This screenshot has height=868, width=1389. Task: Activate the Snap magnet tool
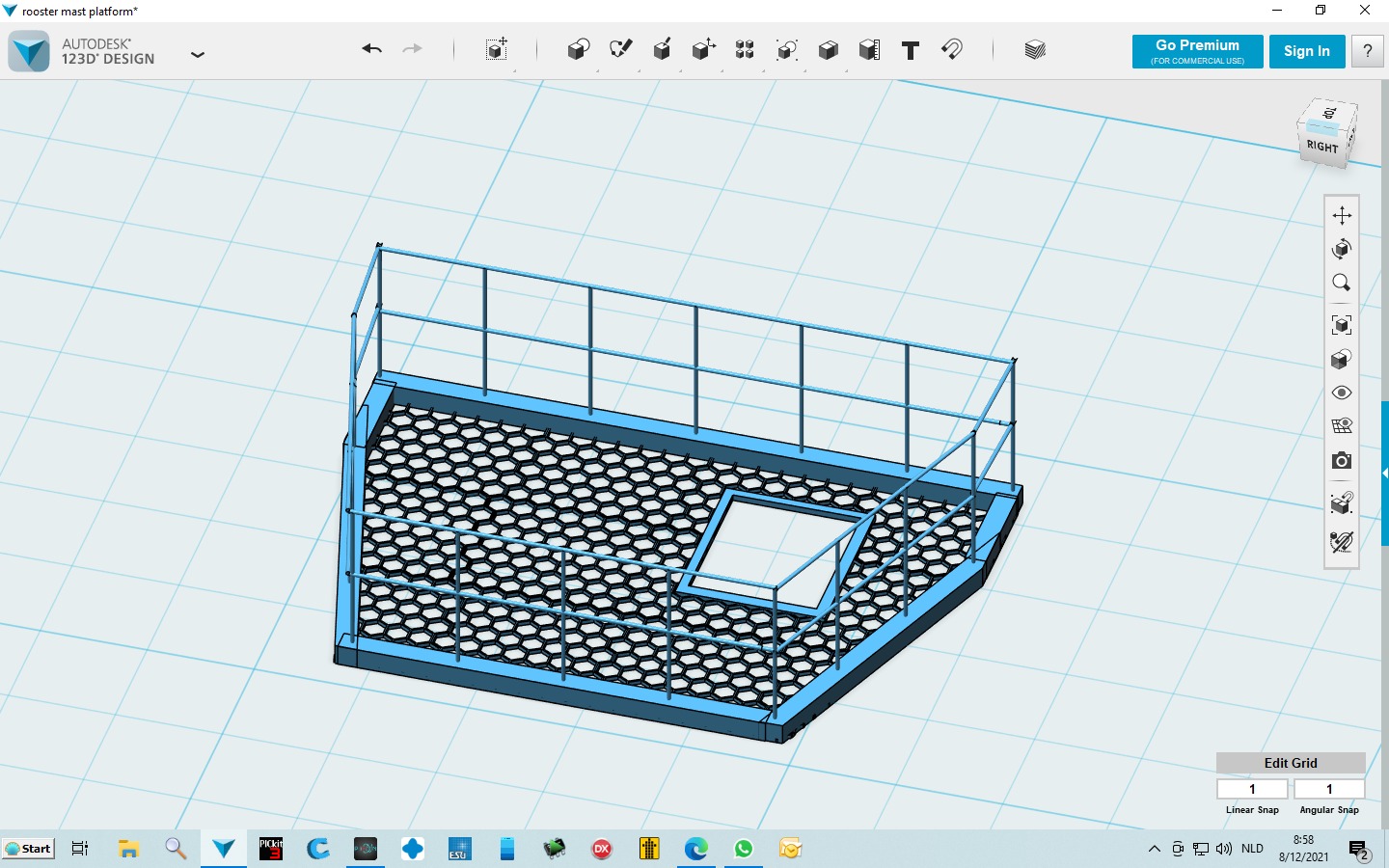(x=952, y=49)
